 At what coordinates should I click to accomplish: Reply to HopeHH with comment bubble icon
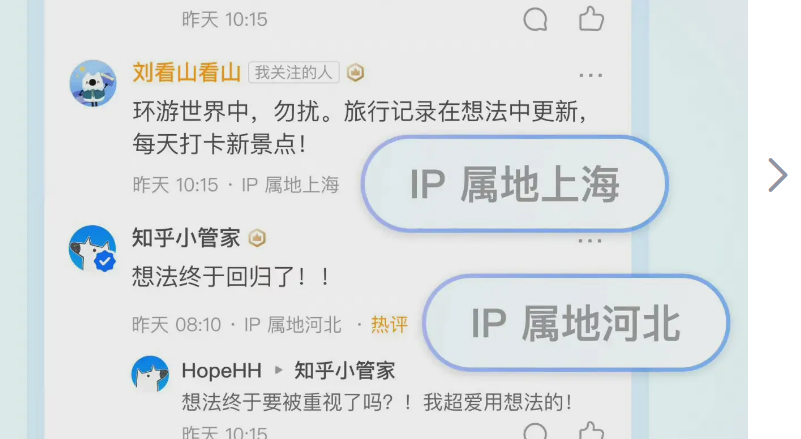(535, 432)
